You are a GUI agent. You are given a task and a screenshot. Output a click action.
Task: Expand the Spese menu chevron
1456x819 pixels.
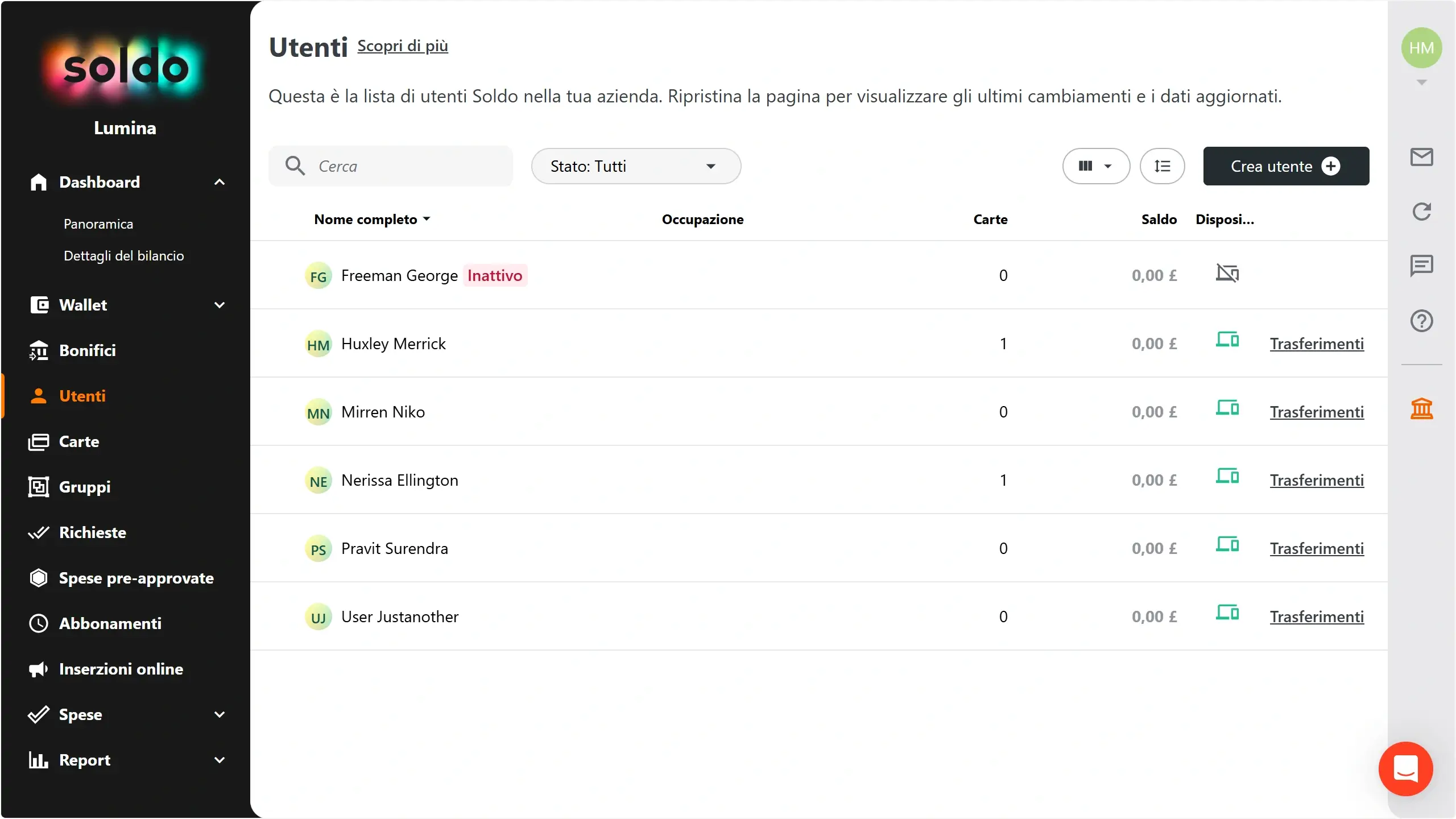click(220, 714)
